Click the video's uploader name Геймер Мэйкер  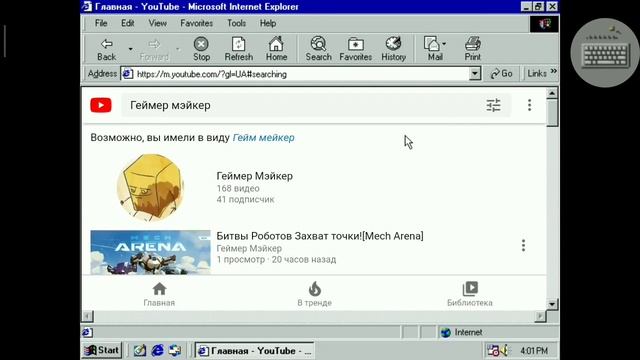(249, 248)
